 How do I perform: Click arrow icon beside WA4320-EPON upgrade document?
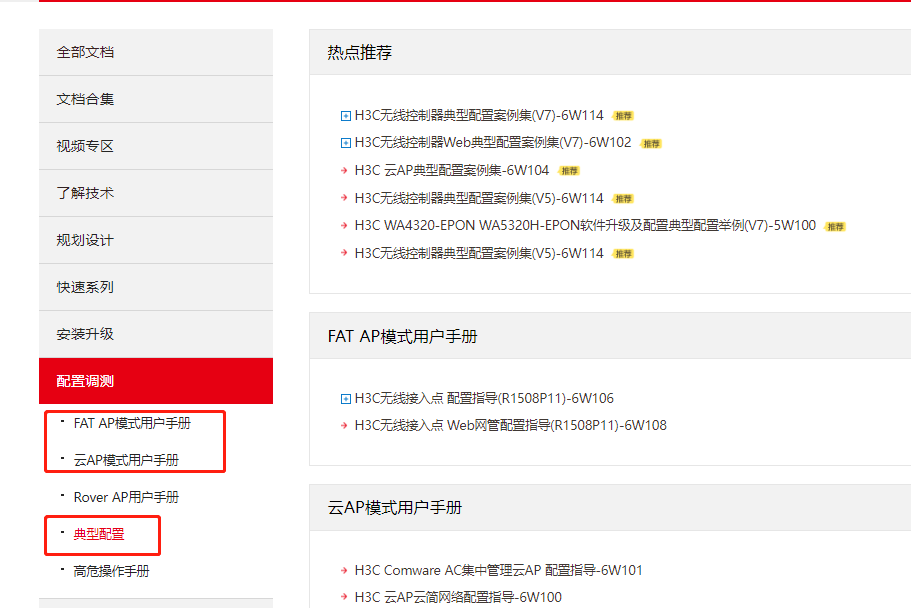(344, 226)
